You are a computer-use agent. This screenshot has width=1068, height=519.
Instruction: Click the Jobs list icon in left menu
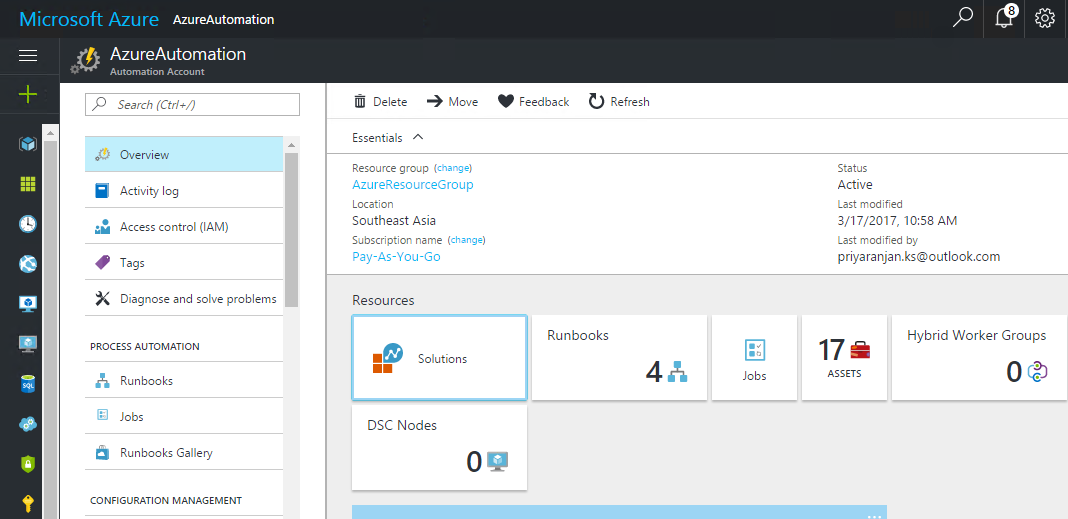103,415
